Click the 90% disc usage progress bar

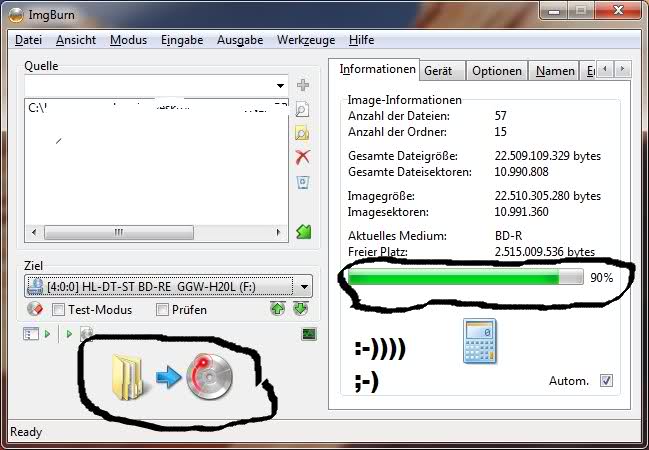click(466, 277)
